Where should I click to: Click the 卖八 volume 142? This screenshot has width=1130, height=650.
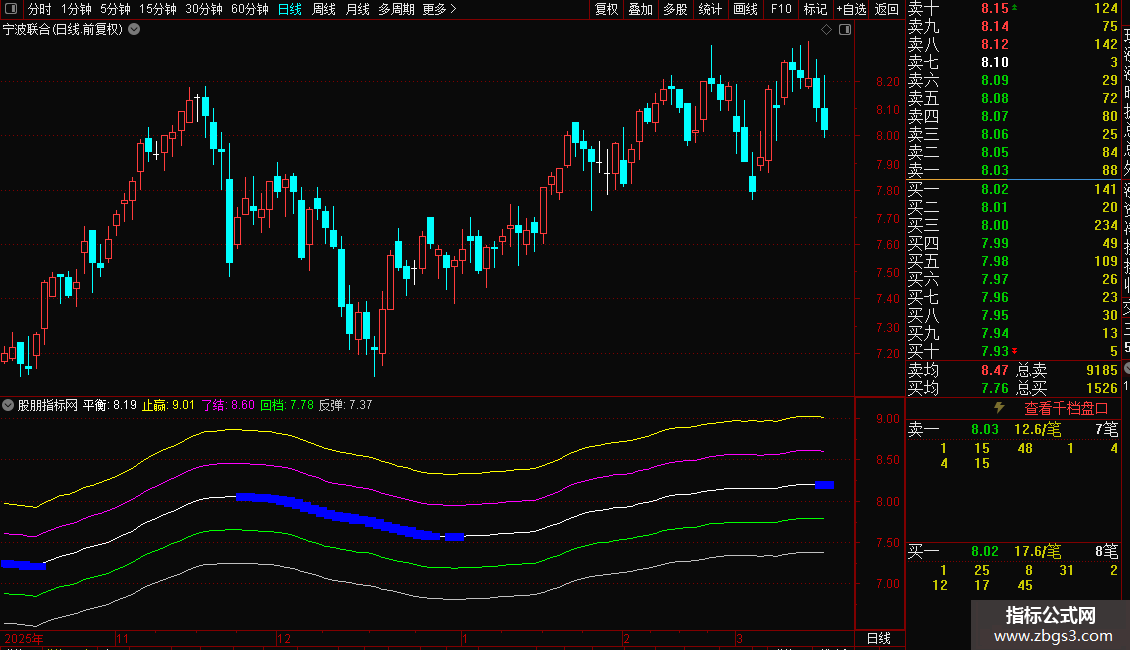click(1106, 44)
